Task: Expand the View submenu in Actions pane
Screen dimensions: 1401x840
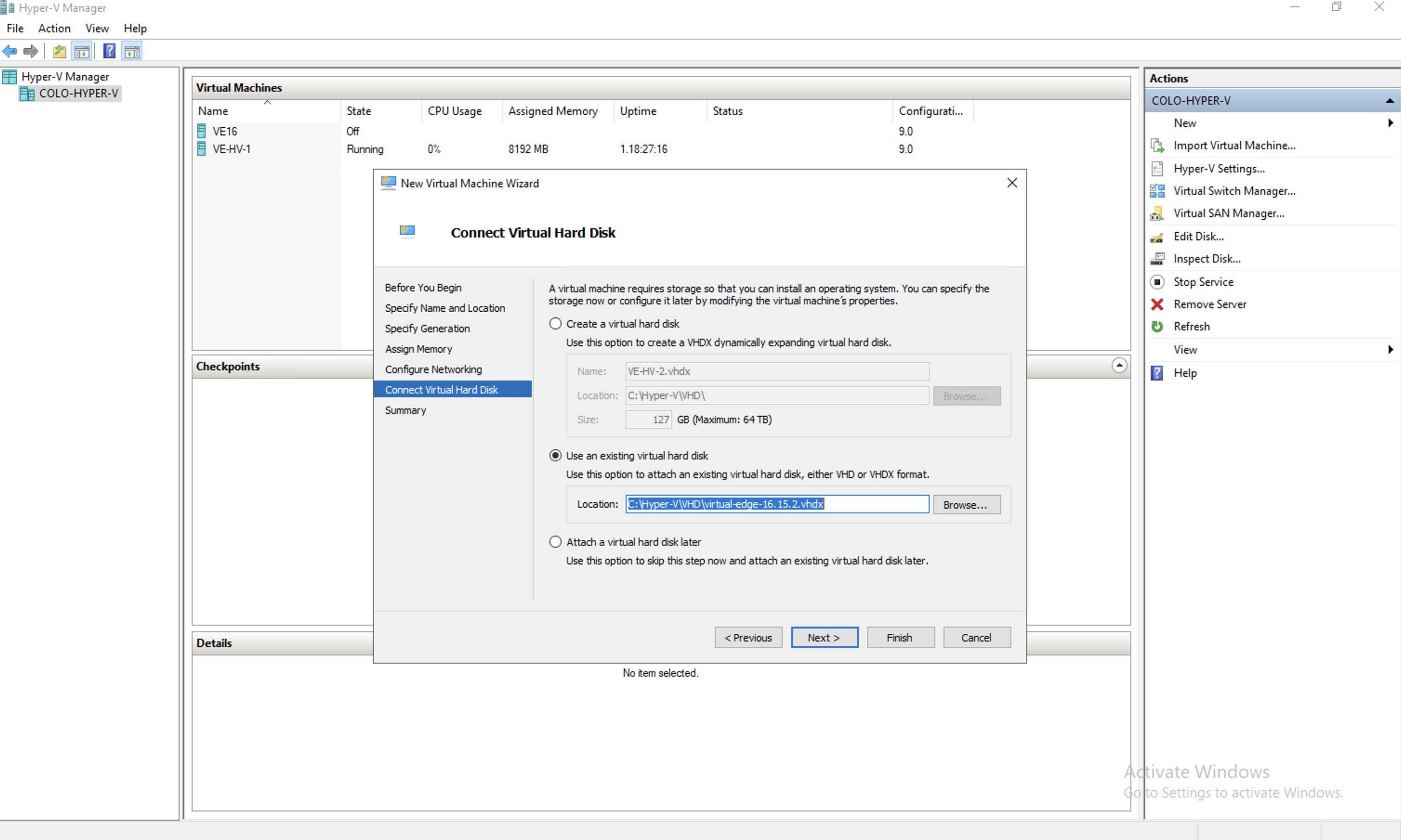Action: 1390,350
